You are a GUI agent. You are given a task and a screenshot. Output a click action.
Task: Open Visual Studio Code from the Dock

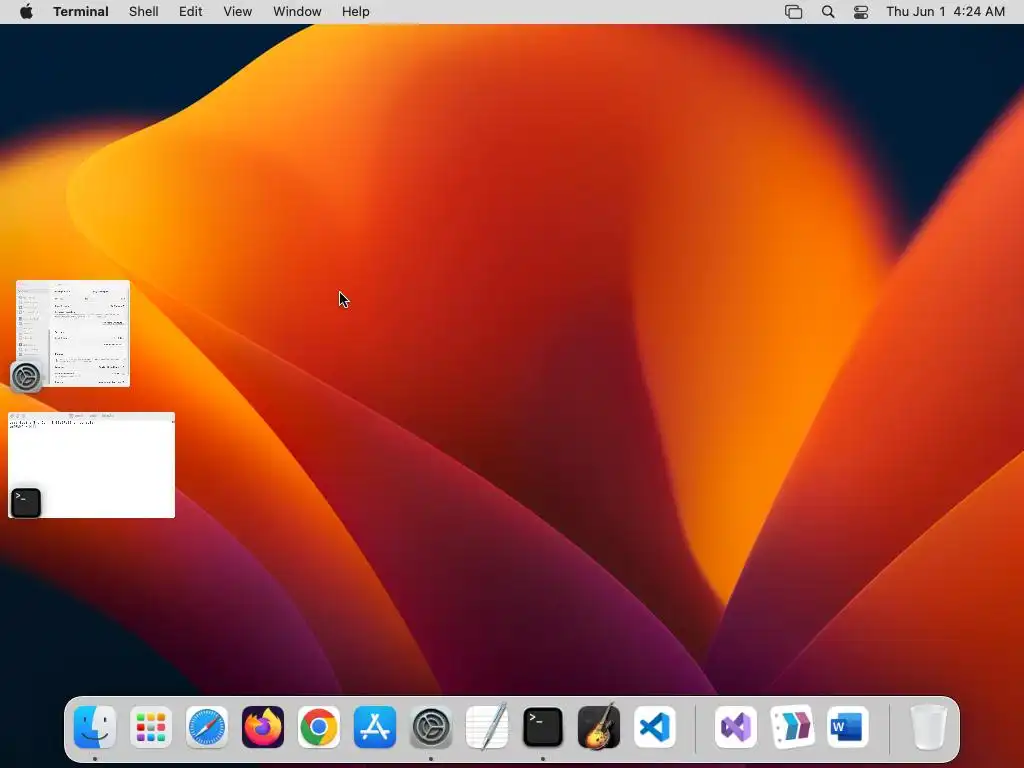click(655, 727)
